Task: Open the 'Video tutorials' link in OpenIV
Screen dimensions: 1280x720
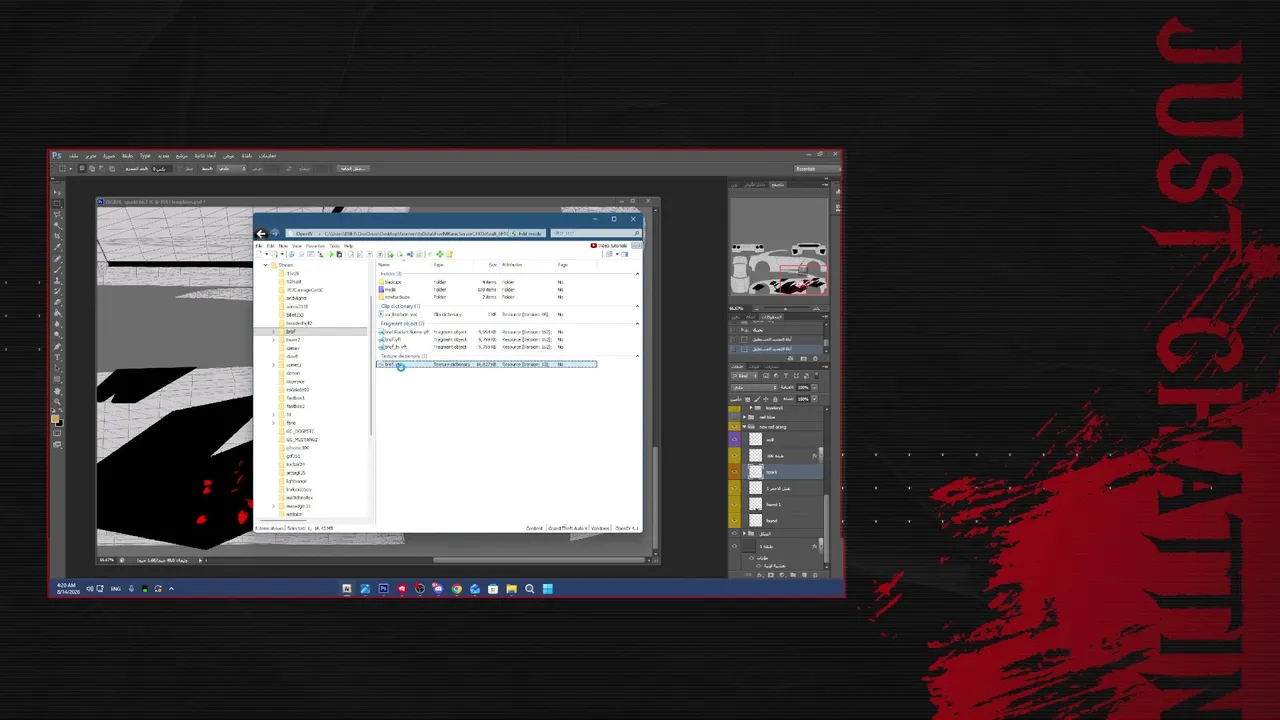Action: click(609, 246)
